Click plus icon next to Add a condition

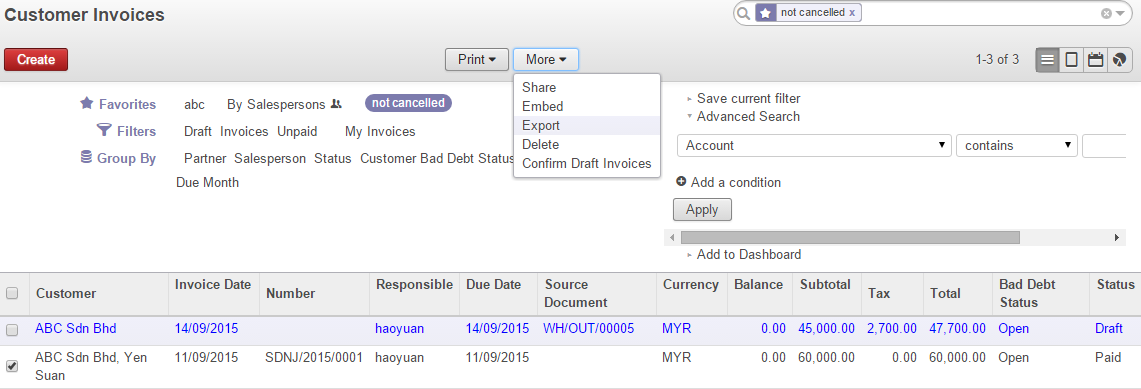tap(681, 182)
